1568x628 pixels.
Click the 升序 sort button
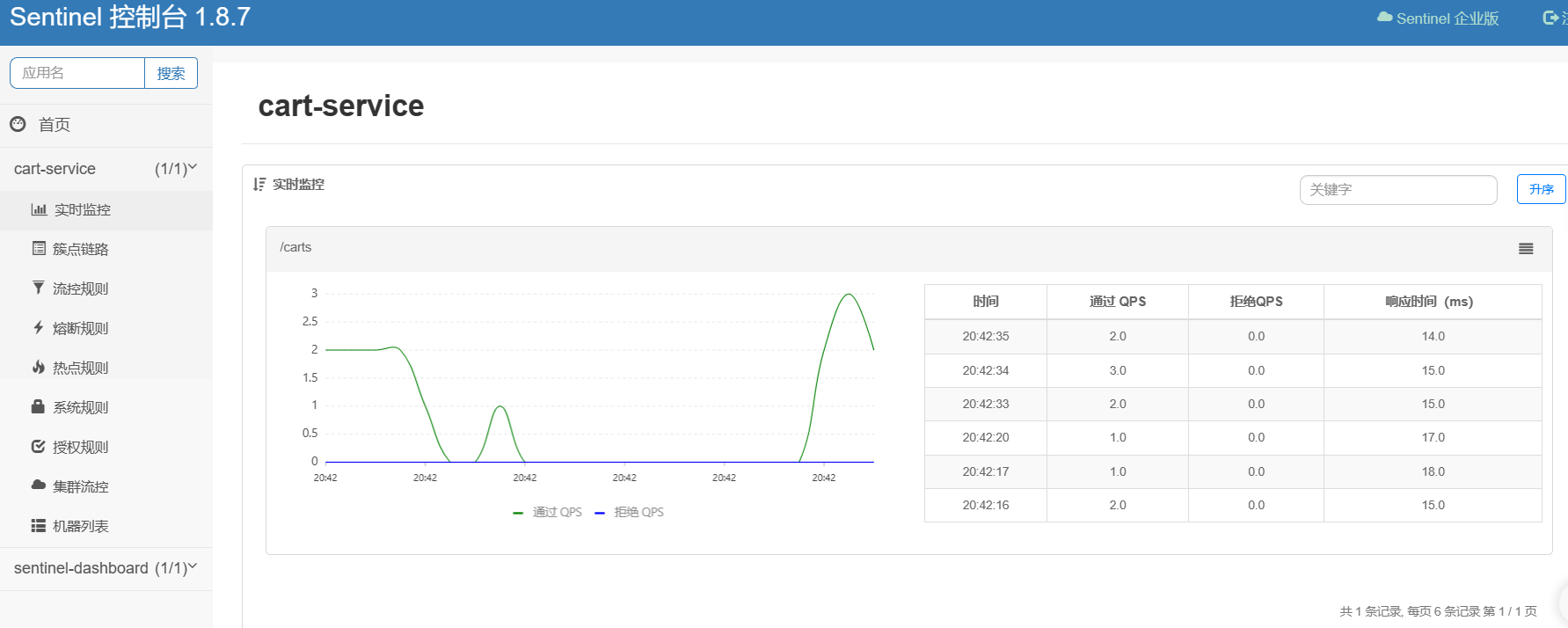coord(1541,189)
